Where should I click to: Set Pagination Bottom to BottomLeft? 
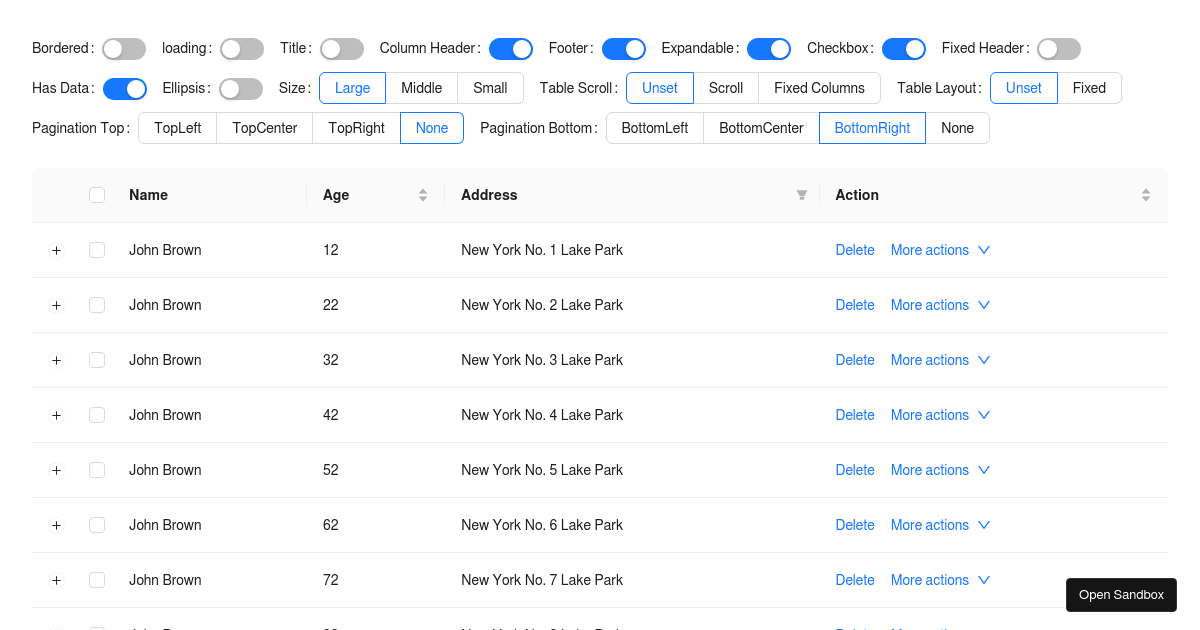pyautogui.click(x=655, y=128)
